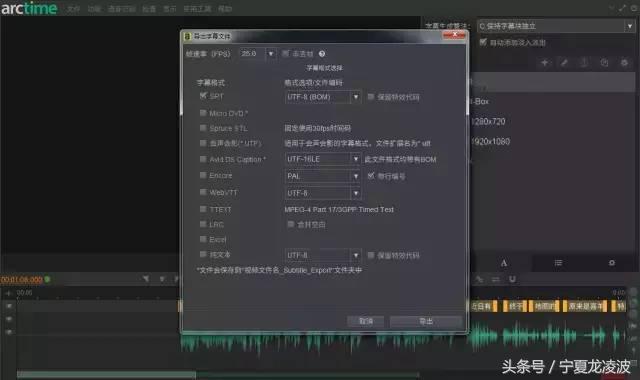Check the SRT subtitle format checkbox
The image size is (640, 380).
203,96
